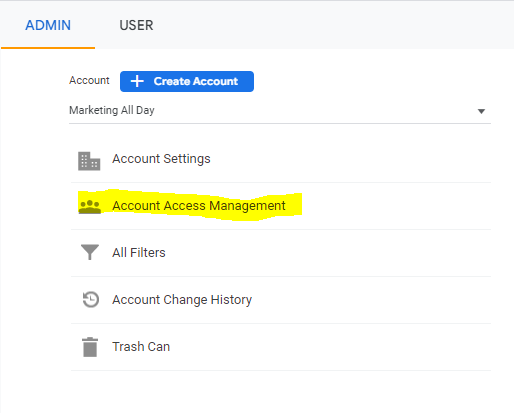Open the highlighted Account Access Management link
Image resolution: width=514 pixels, height=413 pixels.
[x=199, y=206]
